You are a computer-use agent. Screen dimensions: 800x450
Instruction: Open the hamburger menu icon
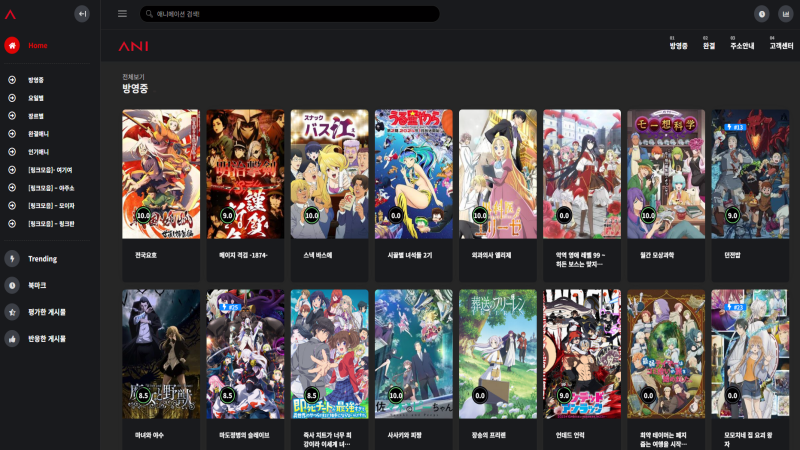coord(122,14)
